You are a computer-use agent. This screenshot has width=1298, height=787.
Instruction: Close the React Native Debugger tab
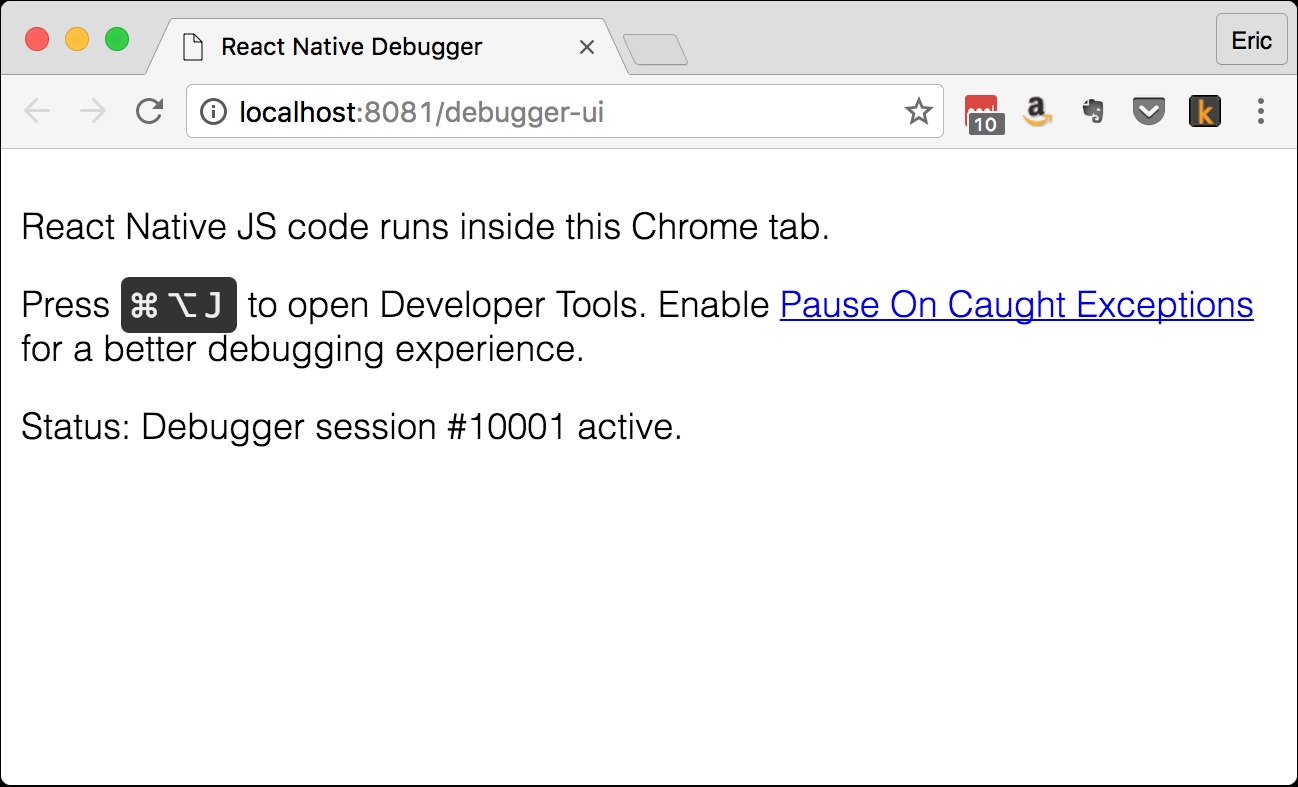tap(587, 47)
